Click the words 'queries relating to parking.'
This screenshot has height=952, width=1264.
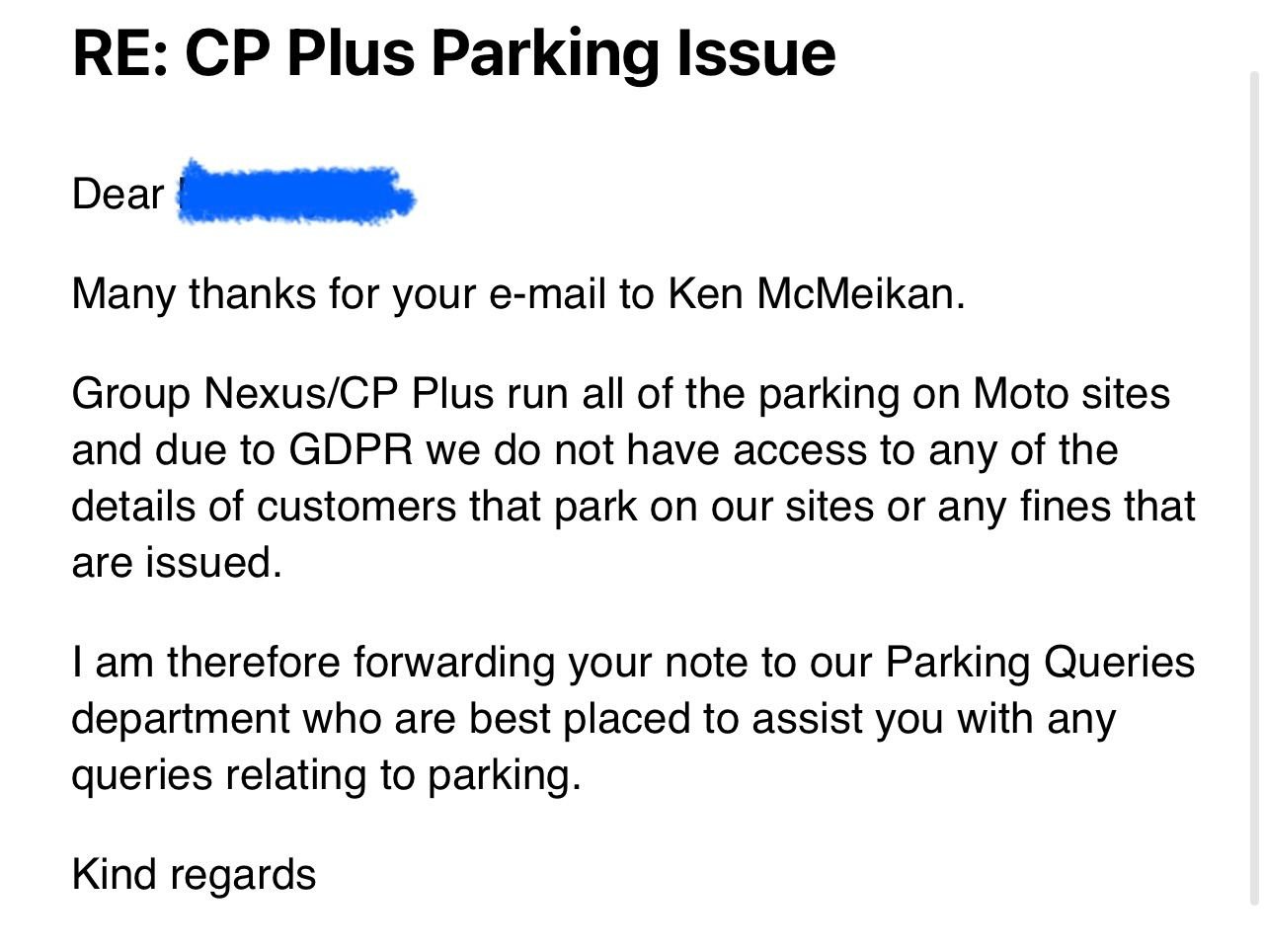[x=327, y=775]
